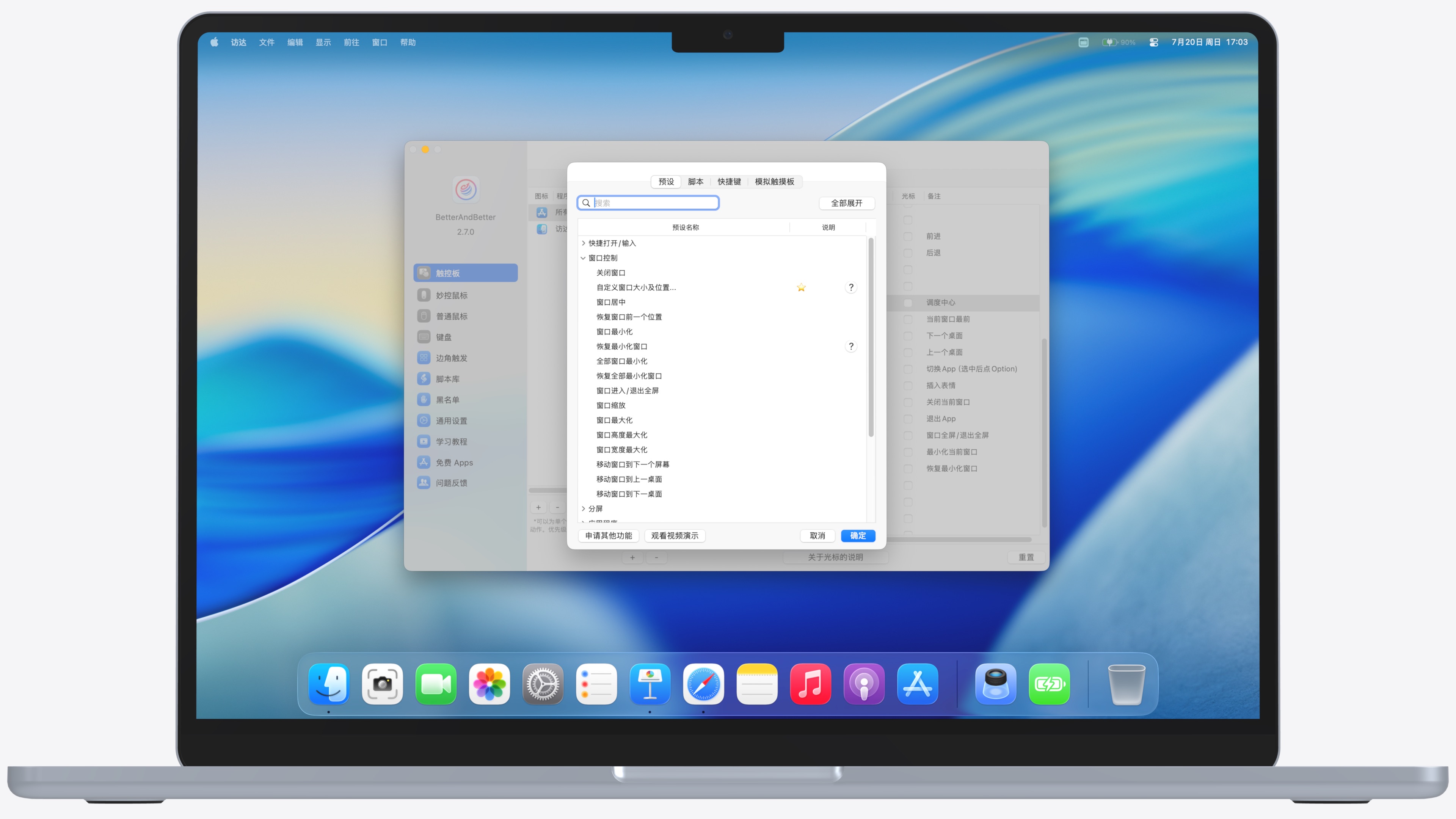Toggle checkbox beside 退出 App
The image size is (1456, 819).
(908, 419)
